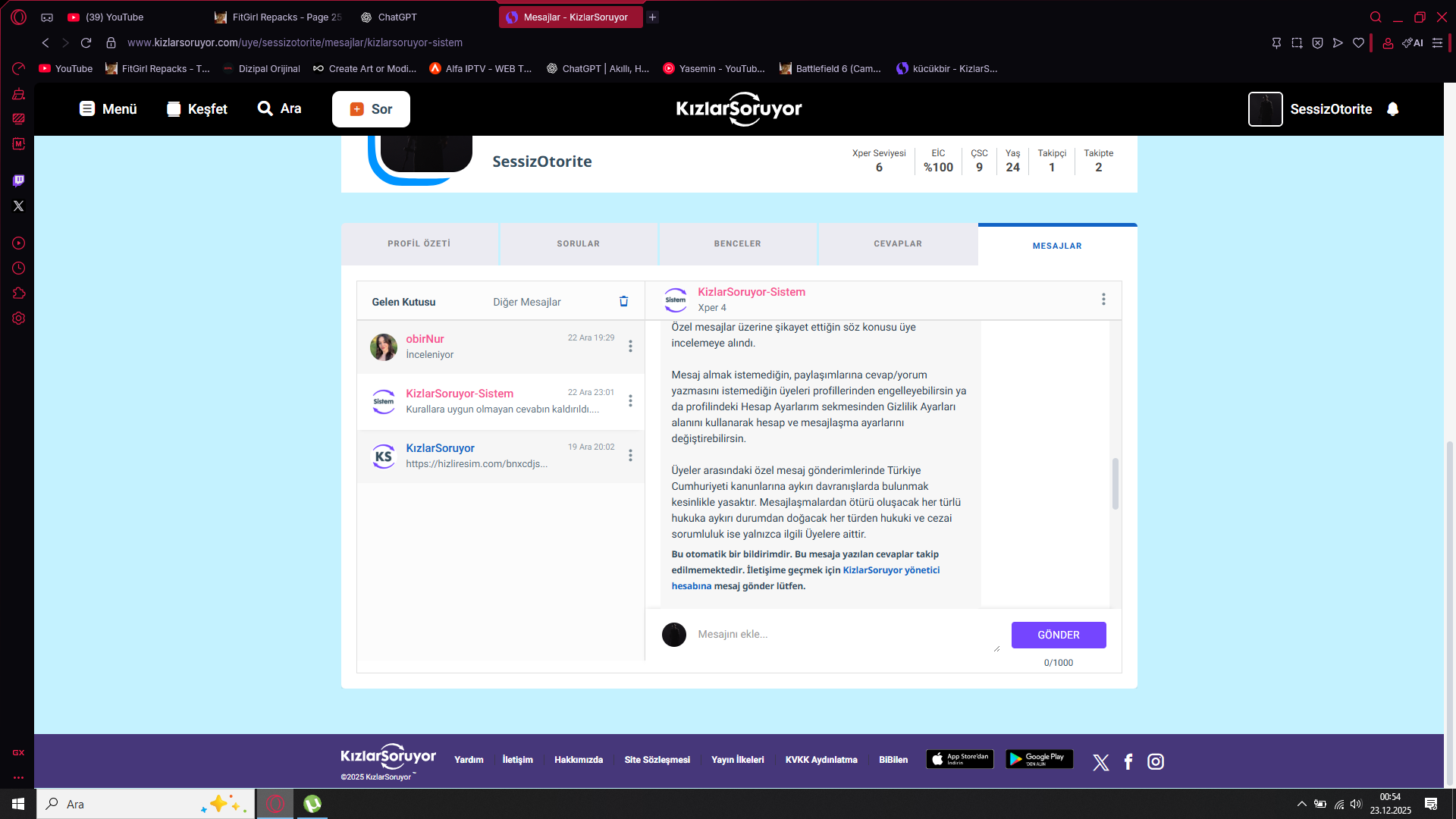Open the KVKK Aydınlatma footer link
1456x819 pixels.
click(821, 760)
